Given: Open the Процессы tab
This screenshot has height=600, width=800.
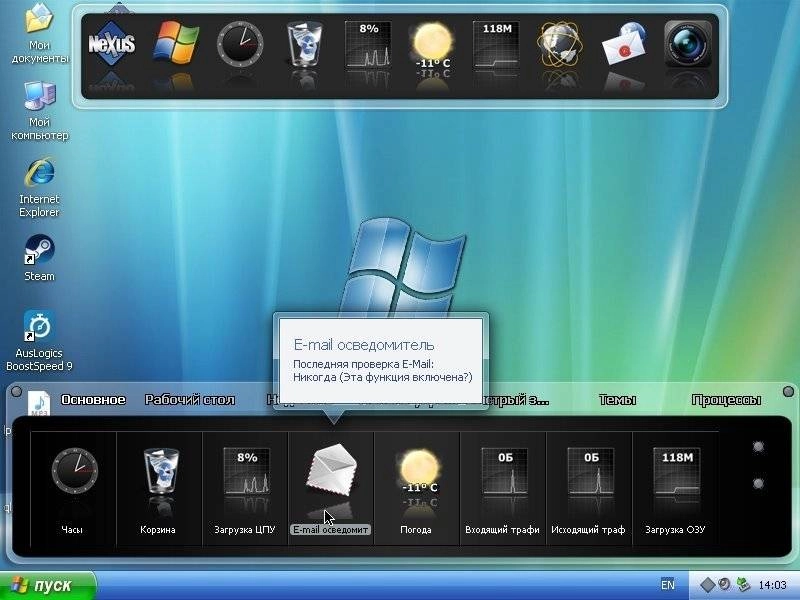Looking at the screenshot, I should click(x=726, y=399).
